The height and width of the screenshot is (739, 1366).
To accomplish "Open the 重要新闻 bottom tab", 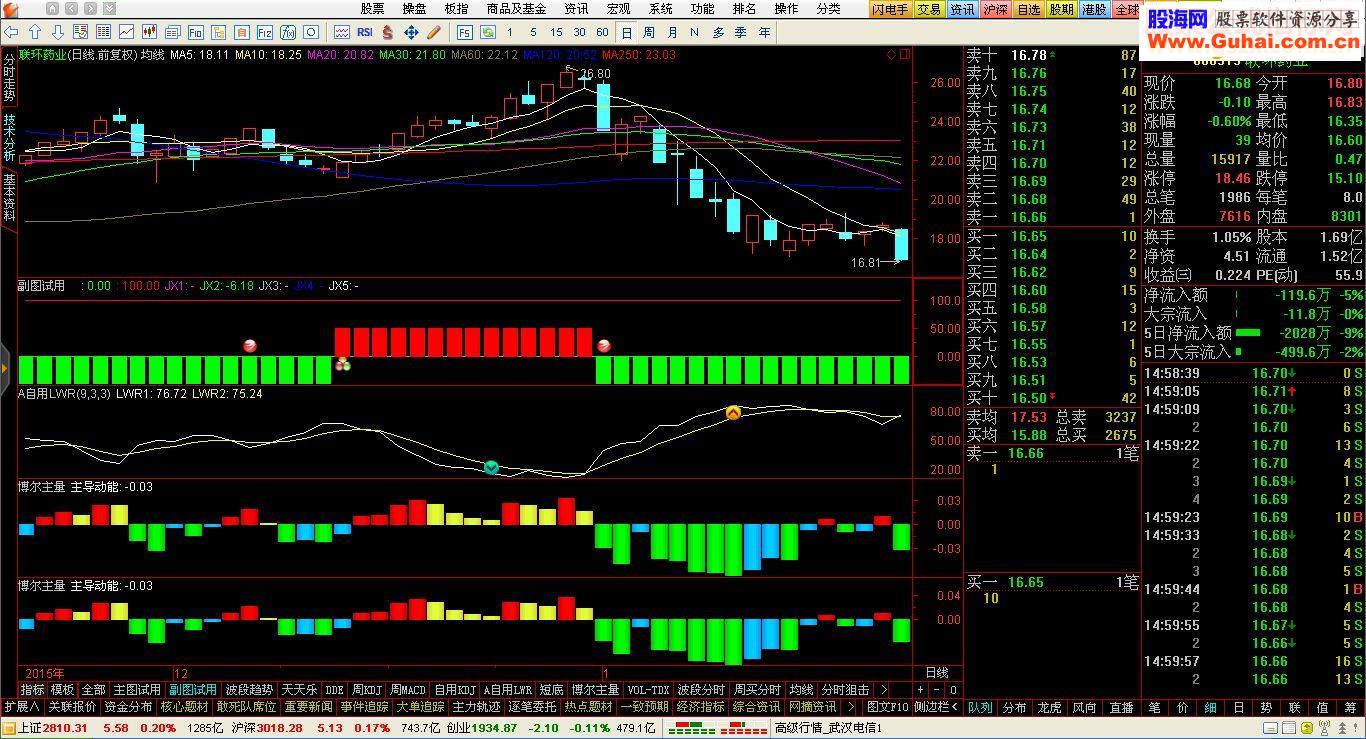I will pyautogui.click(x=308, y=707).
